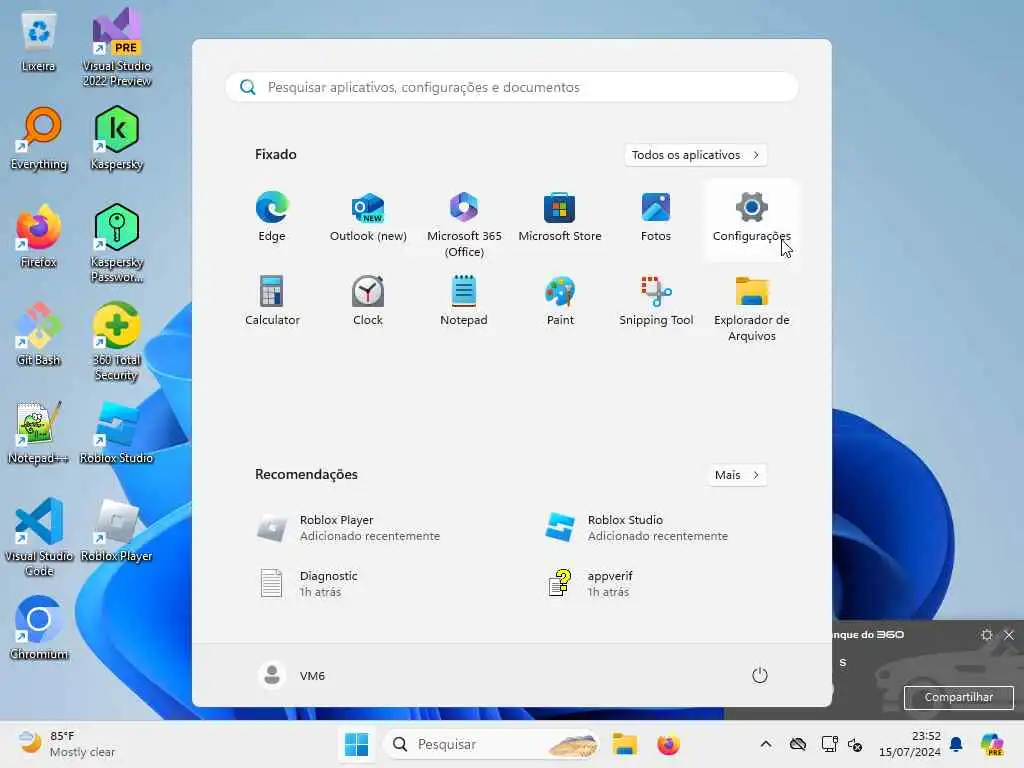Open weather widget showing 85°F
The width and height of the screenshot is (1024, 768).
(x=66, y=744)
